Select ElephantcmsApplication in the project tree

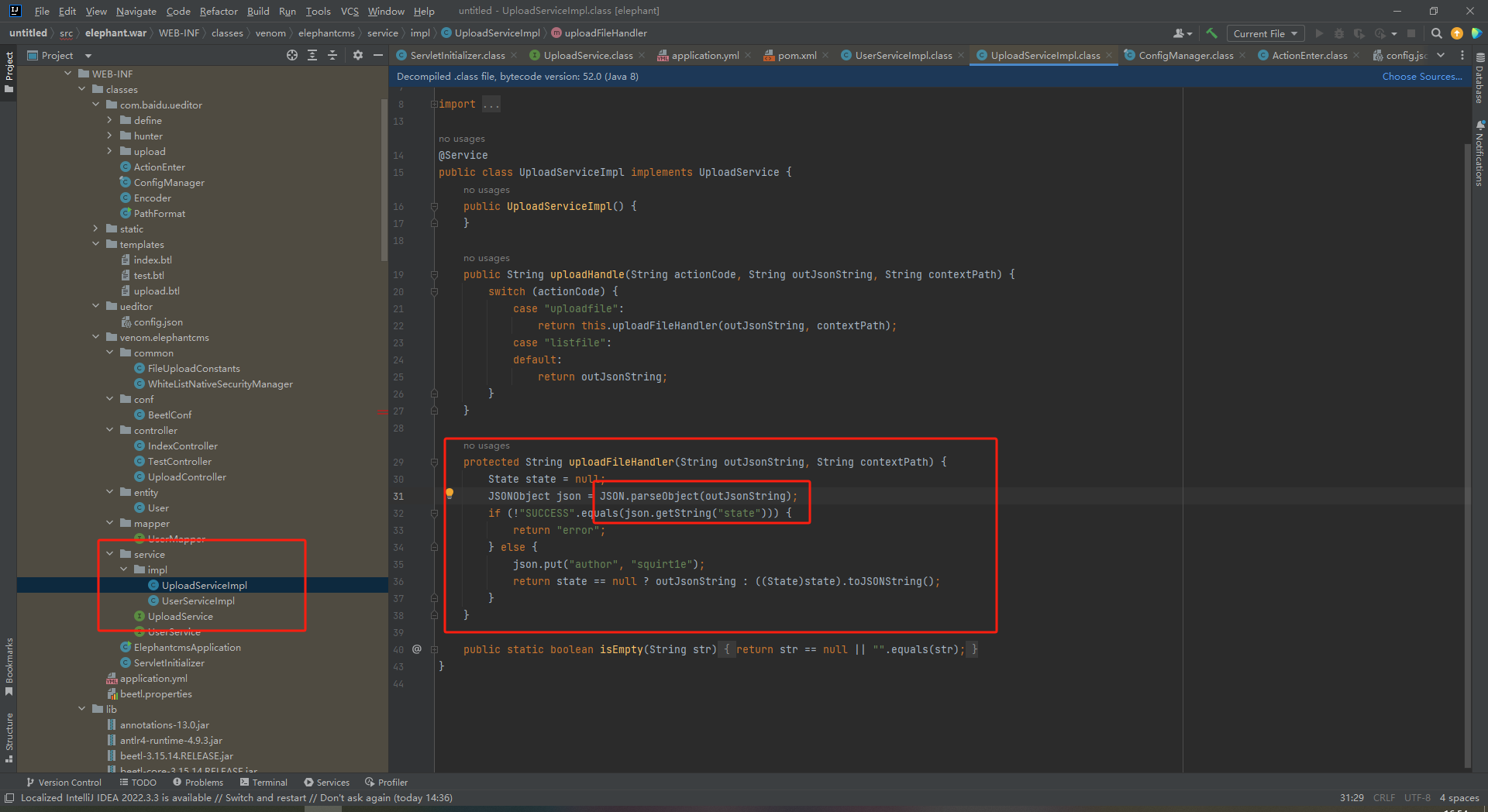[187, 647]
